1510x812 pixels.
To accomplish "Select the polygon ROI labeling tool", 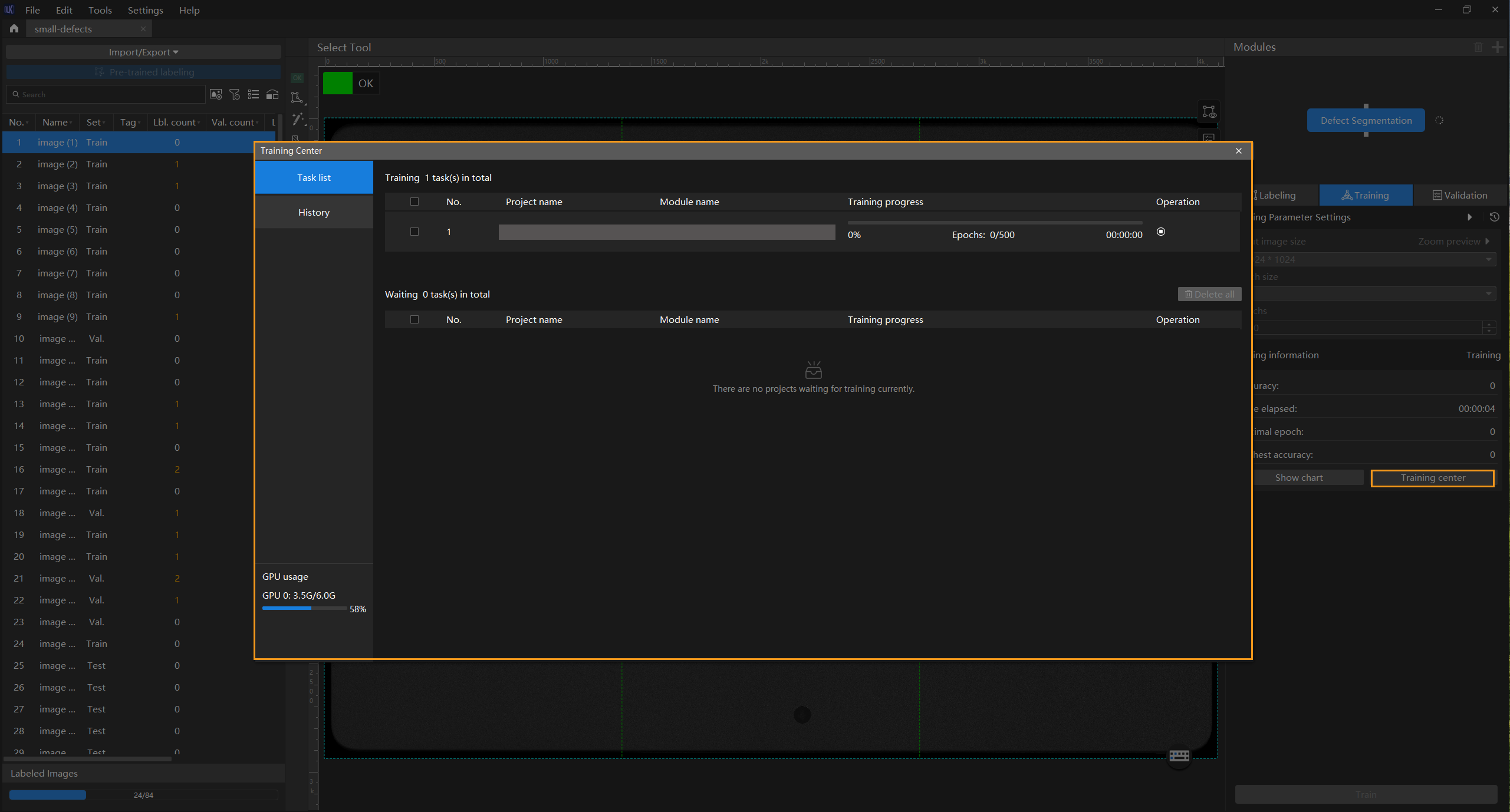I will click(x=297, y=97).
